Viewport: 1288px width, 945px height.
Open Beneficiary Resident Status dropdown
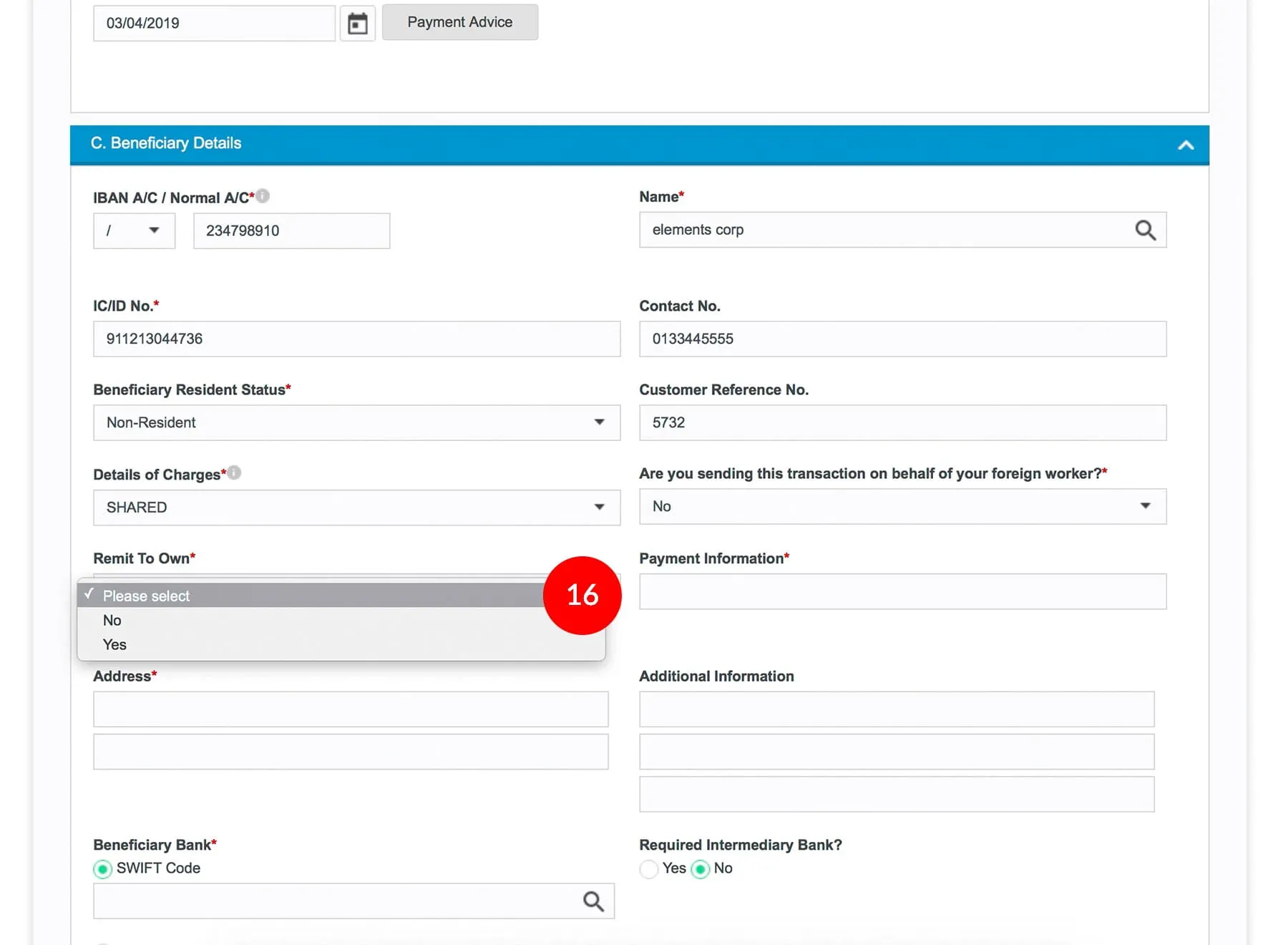356,422
